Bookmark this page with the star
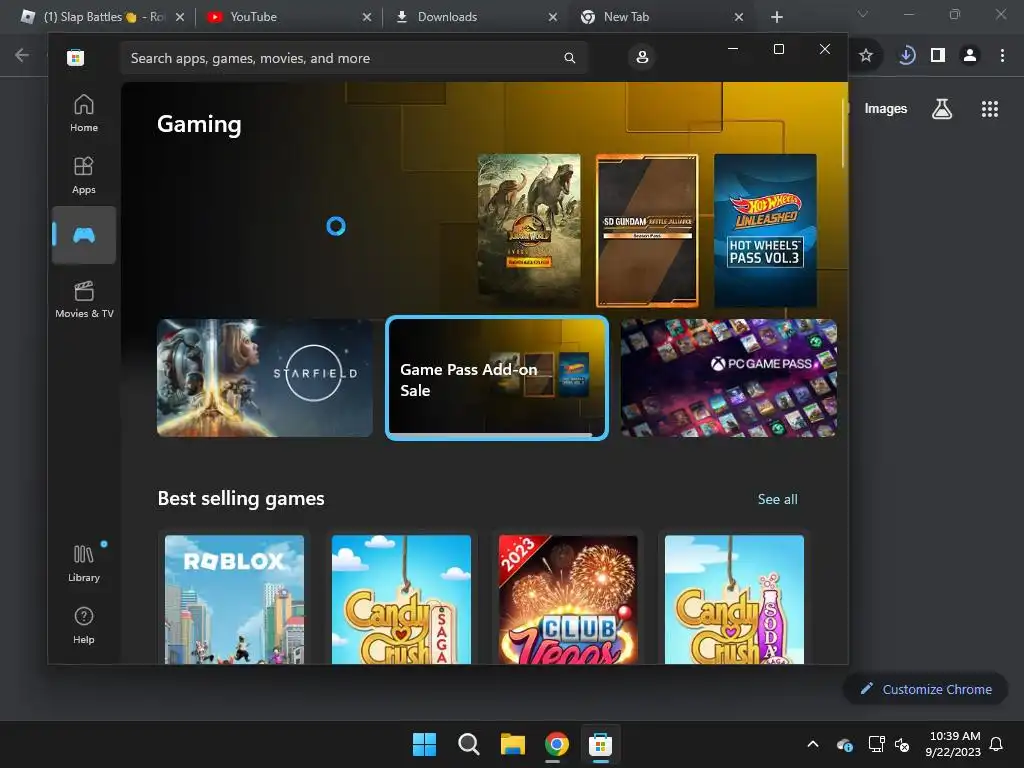 pos(866,56)
